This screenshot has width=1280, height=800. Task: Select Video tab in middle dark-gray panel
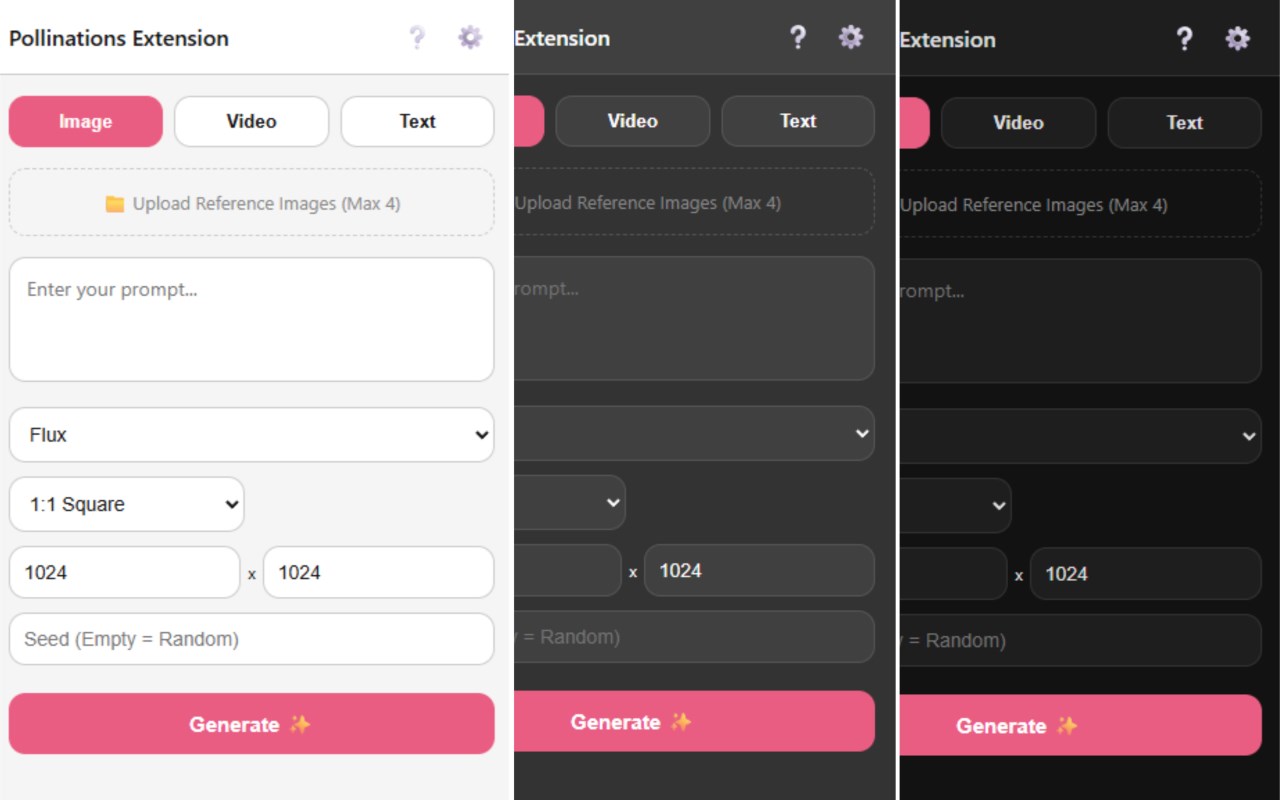click(x=633, y=121)
